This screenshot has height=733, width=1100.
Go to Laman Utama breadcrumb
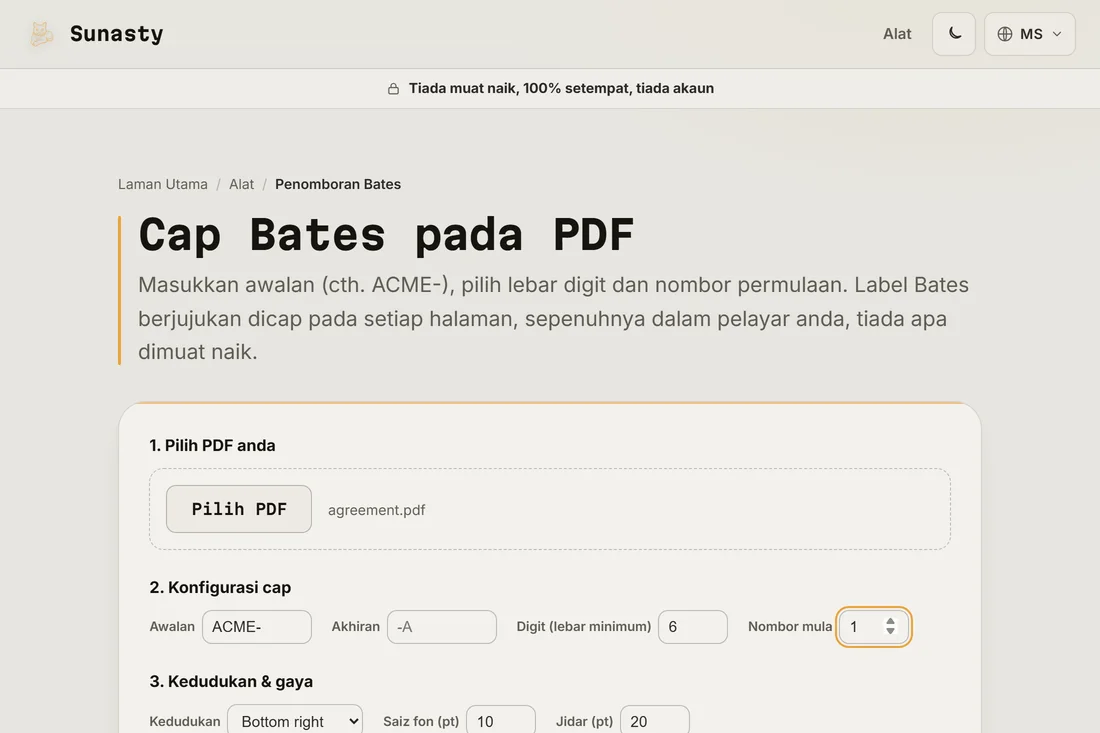[163, 184]
